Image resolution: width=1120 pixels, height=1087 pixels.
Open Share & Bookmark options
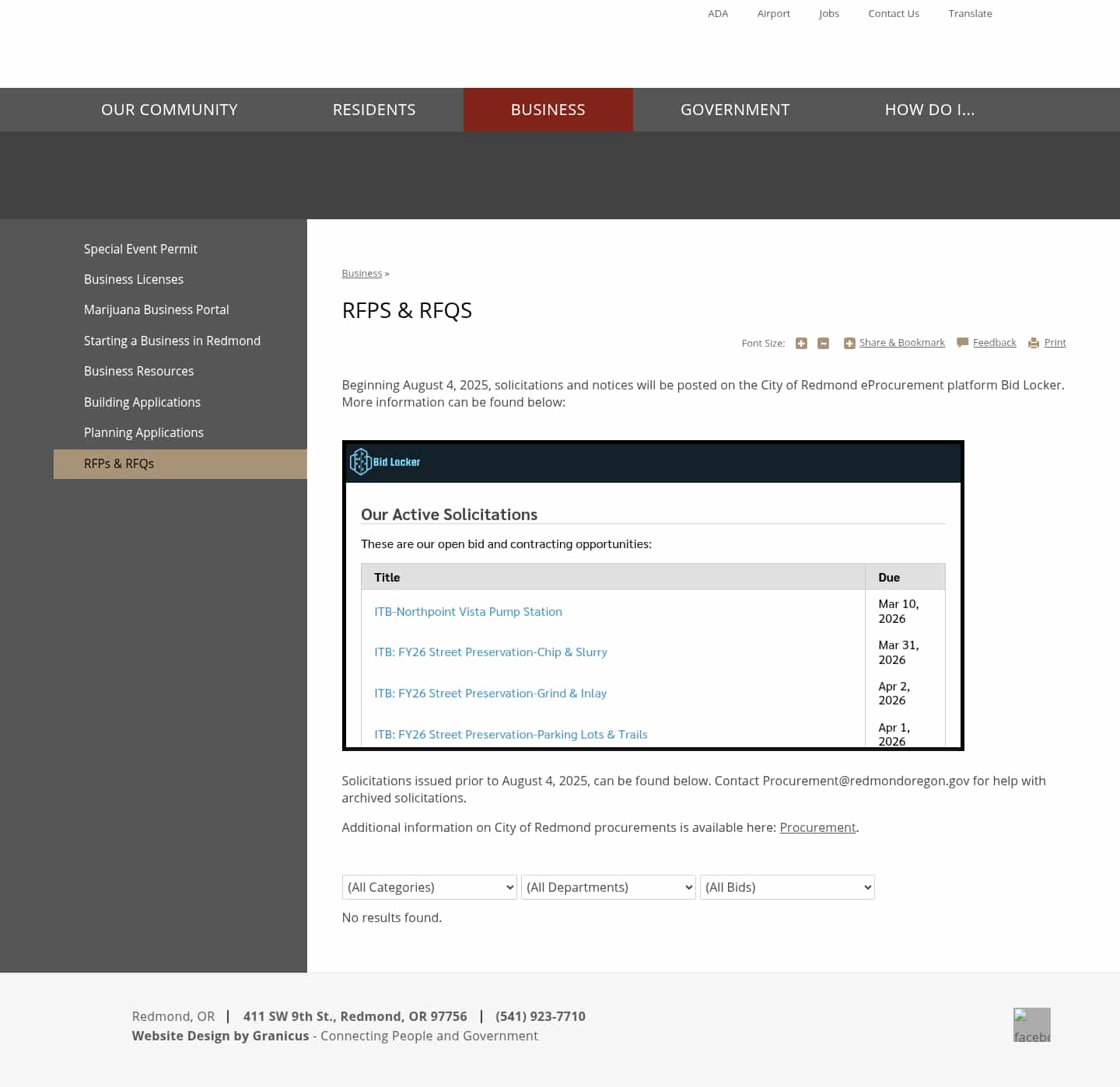(902, 342)
